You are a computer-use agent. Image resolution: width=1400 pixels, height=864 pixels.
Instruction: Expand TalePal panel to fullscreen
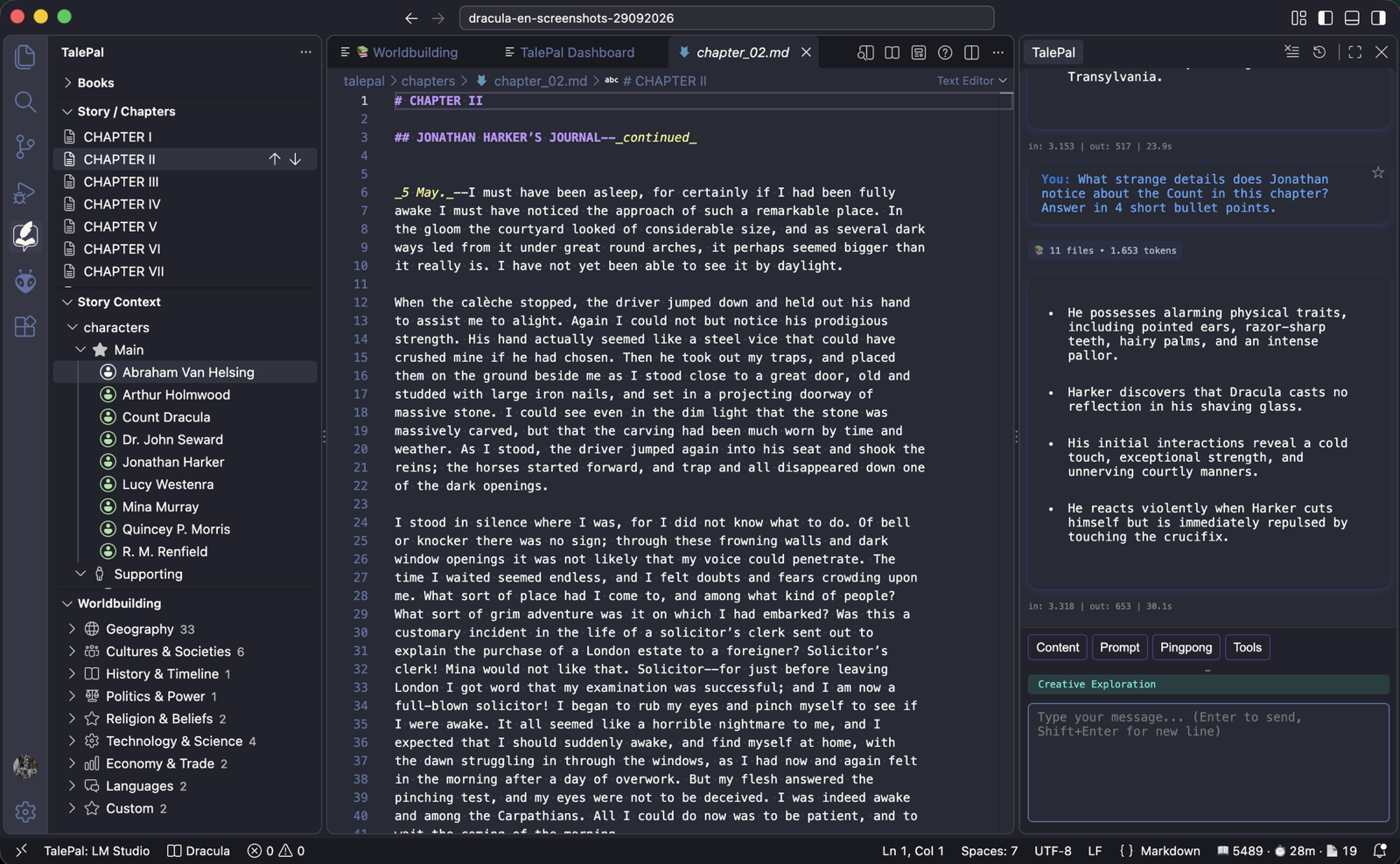tap(1354, 52)
